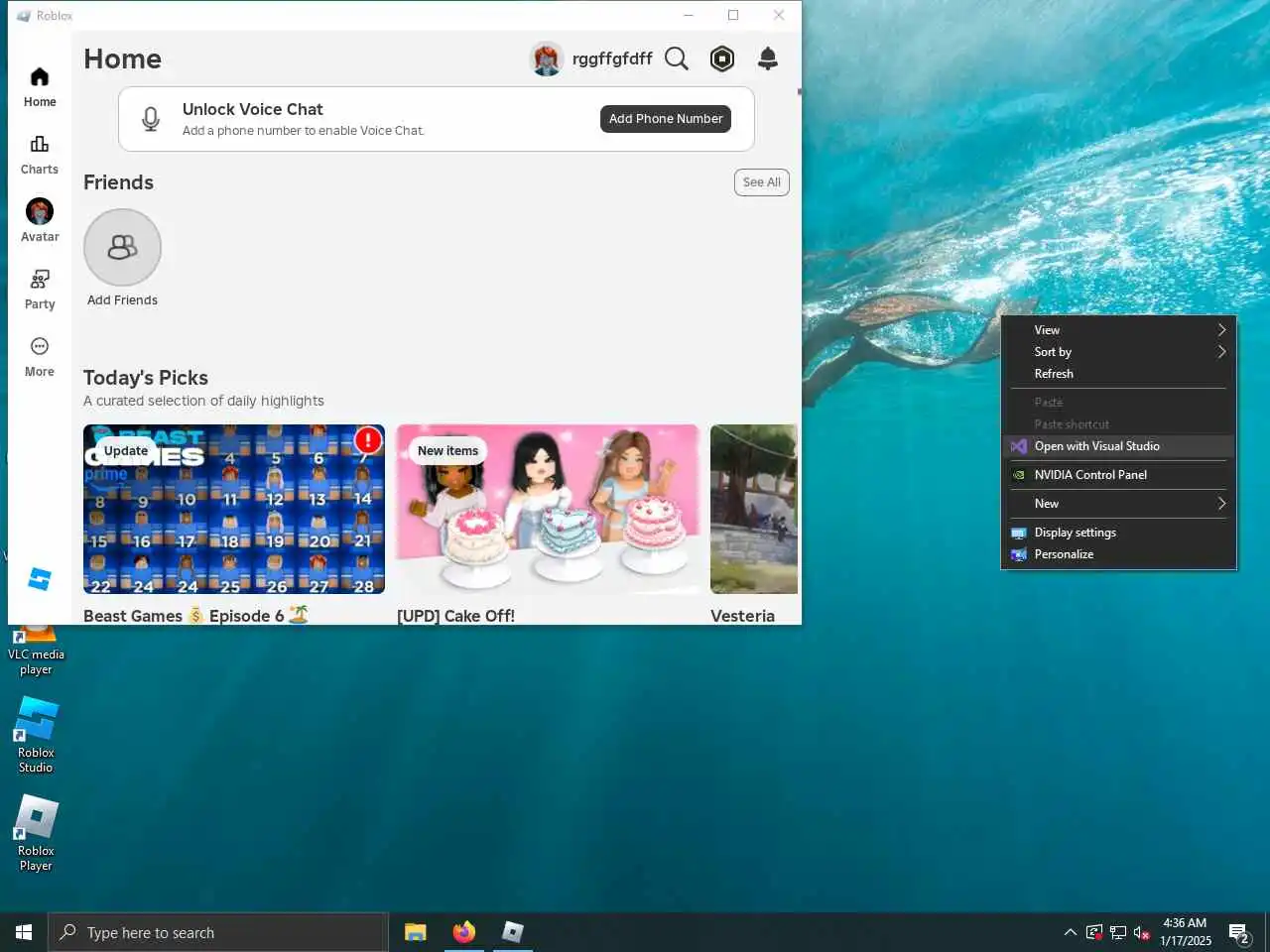The width and height of the screenshot is (1270, 952).
Task: Switch to Roblox app in taskbar
Action: 512,932
